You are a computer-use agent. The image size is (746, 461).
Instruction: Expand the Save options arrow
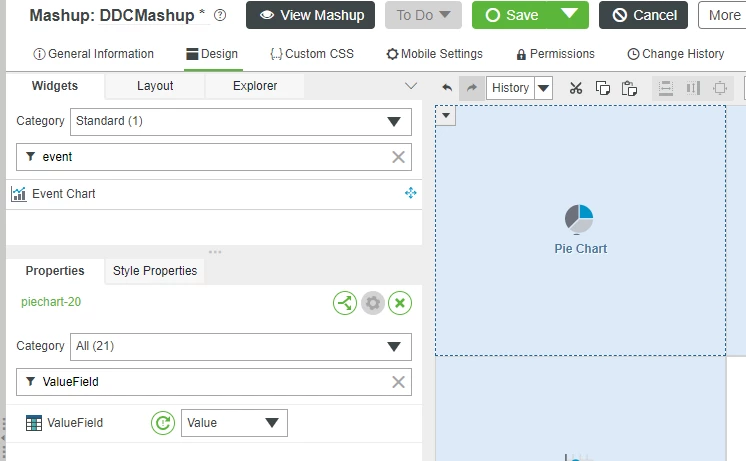tap(569, 15)
